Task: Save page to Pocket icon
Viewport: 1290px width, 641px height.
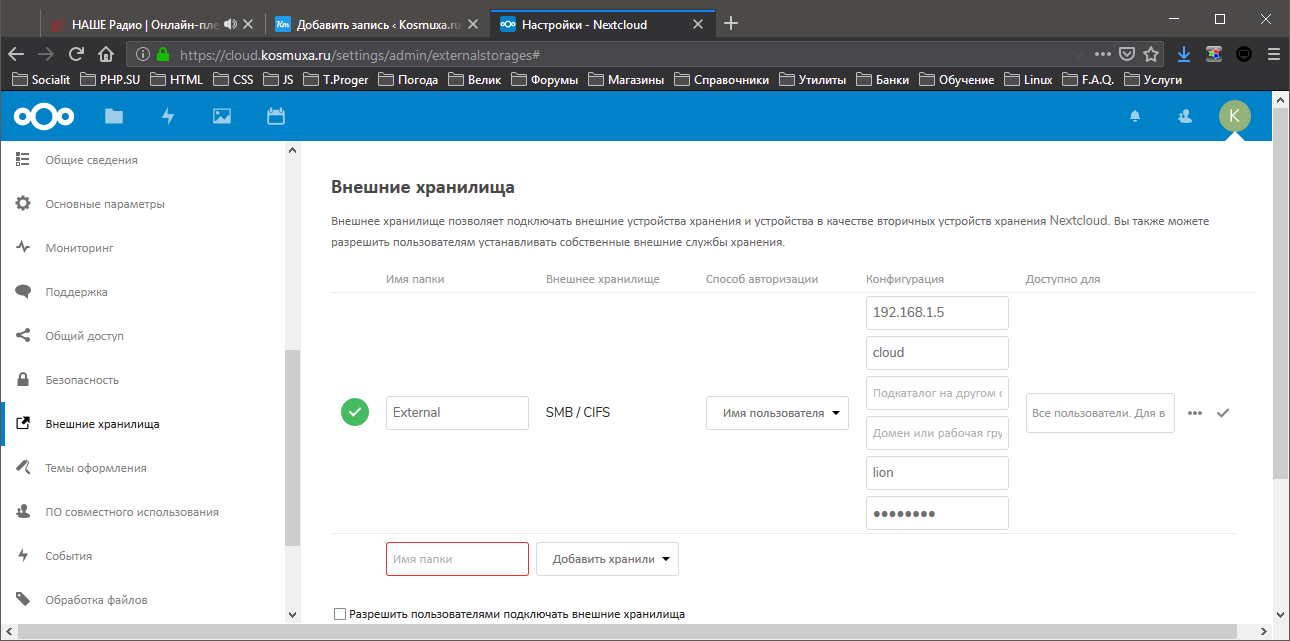Action: [x=1127, y=54]
